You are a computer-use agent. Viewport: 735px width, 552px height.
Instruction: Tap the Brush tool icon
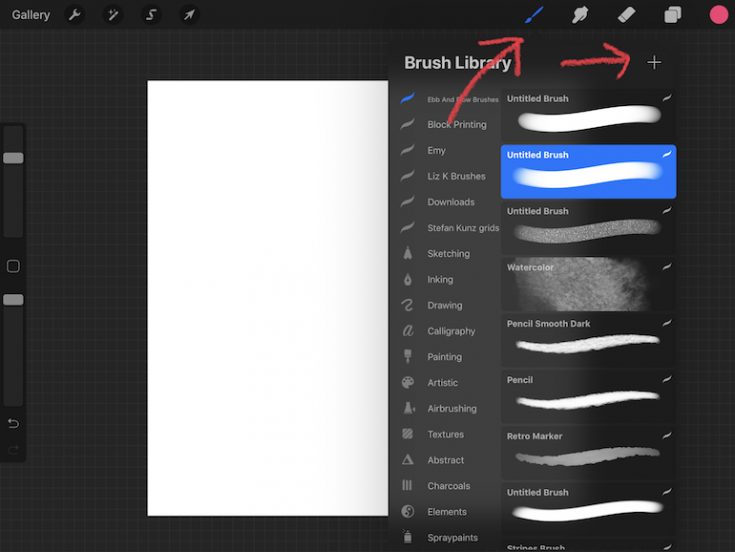click(536, 15)
